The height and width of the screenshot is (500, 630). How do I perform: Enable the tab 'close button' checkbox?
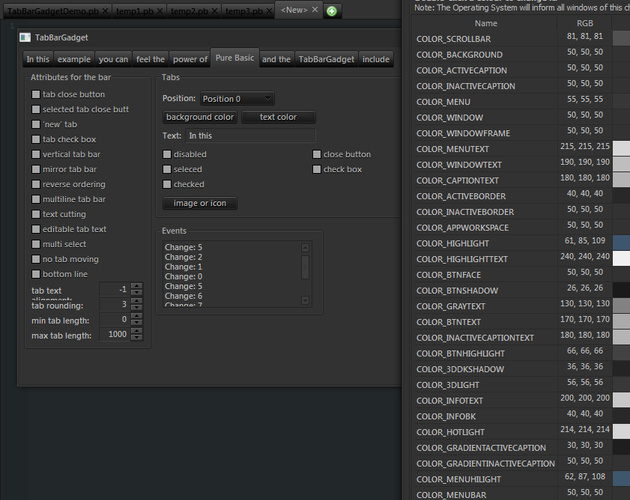click(317, 154)
